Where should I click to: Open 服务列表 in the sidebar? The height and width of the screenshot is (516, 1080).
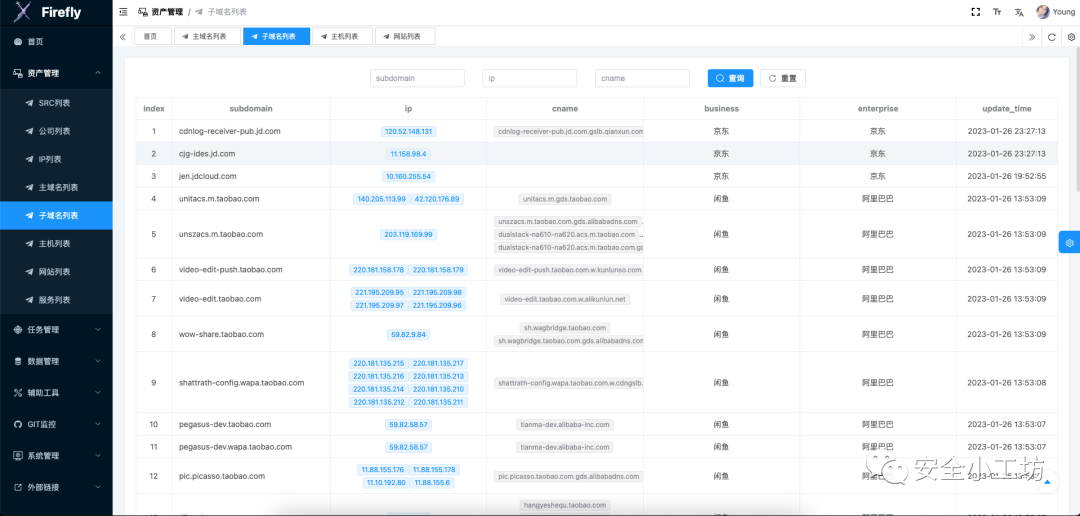(x=56, y=300)
